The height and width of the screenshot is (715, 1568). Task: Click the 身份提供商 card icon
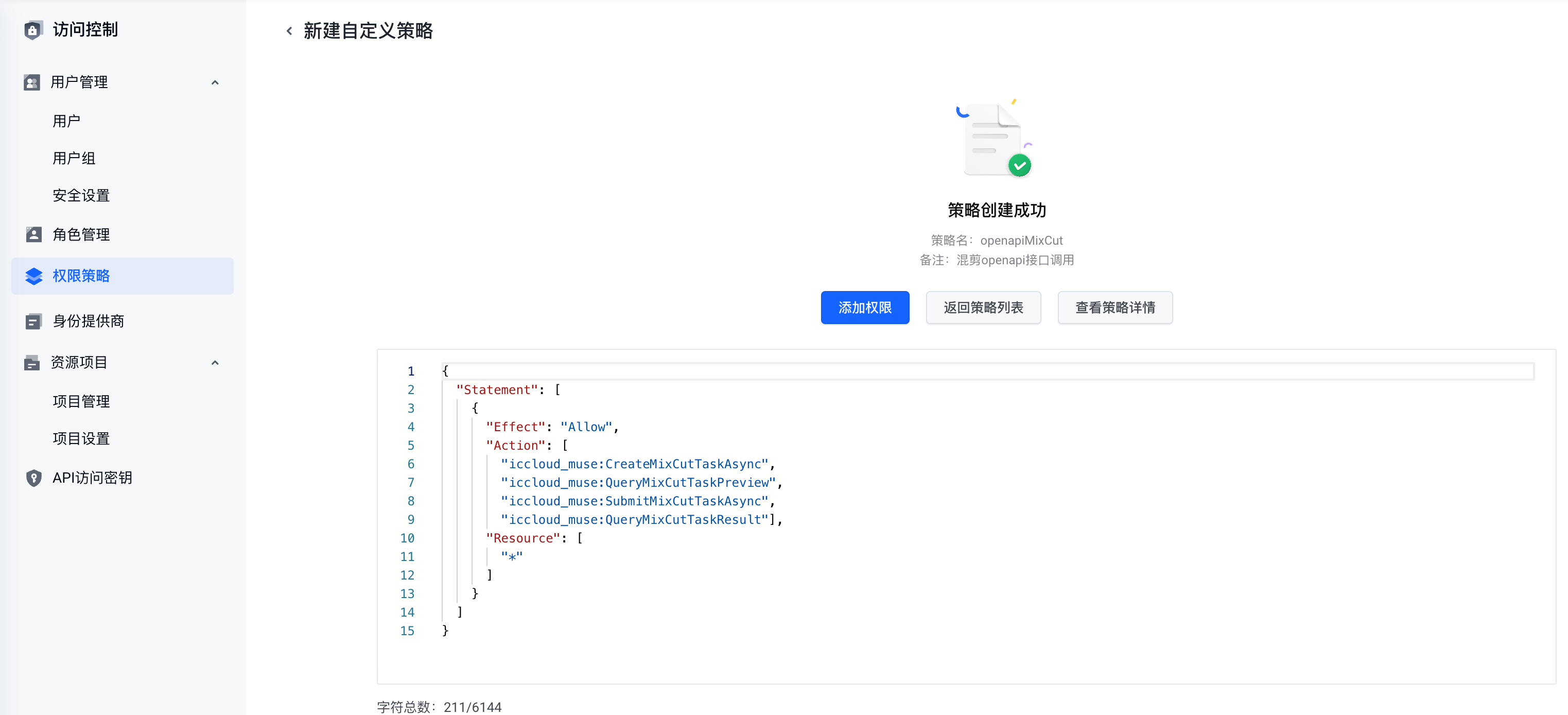coord(33,321)
